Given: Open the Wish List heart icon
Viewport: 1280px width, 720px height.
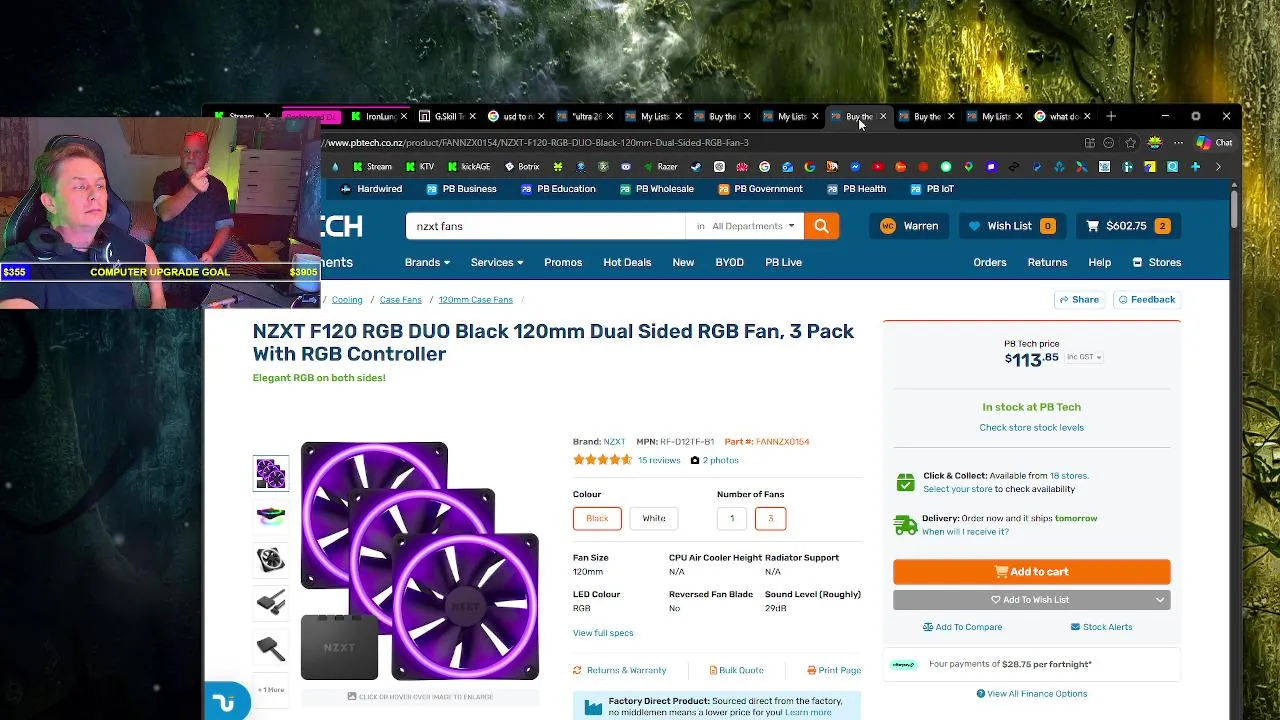Looking at the screenshot, I should [975, 226].
